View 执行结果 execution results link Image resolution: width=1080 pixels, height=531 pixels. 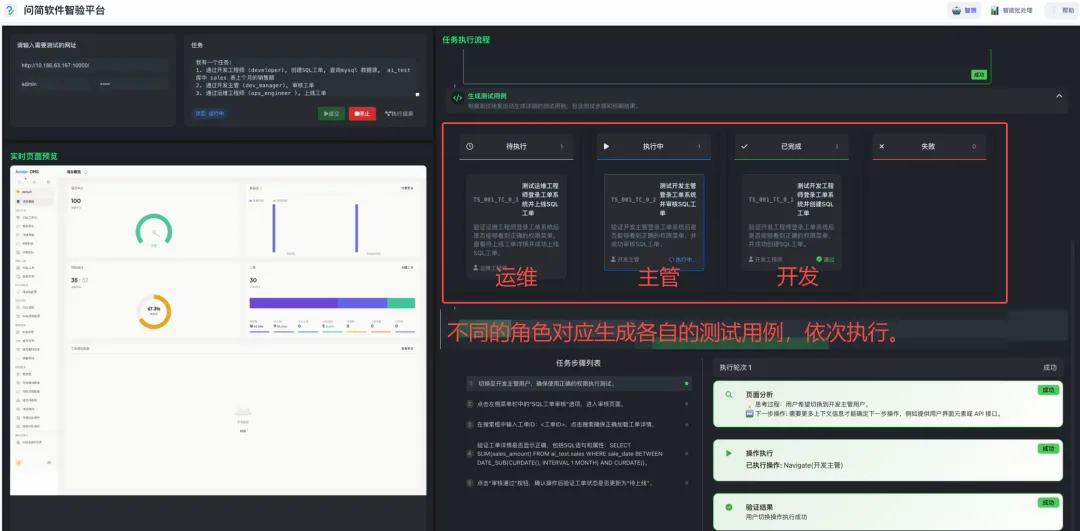click(399, 114)
